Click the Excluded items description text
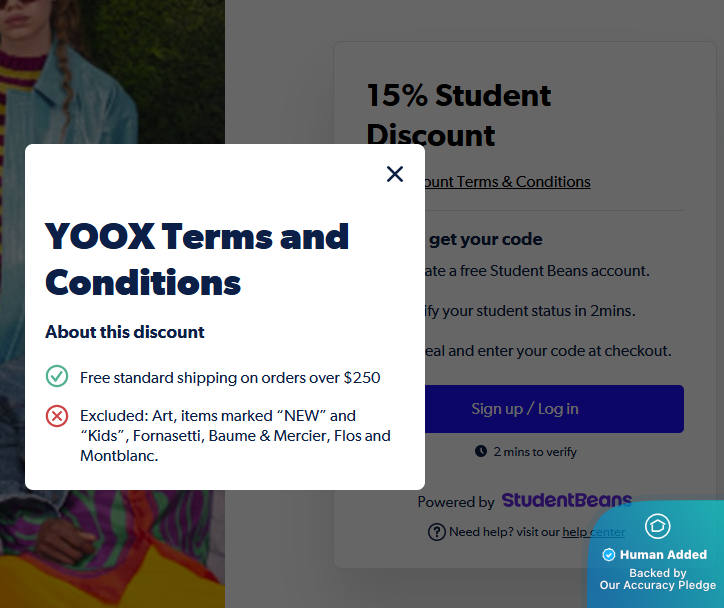Viewport: 724px width, 608px height. click(235, 435)
